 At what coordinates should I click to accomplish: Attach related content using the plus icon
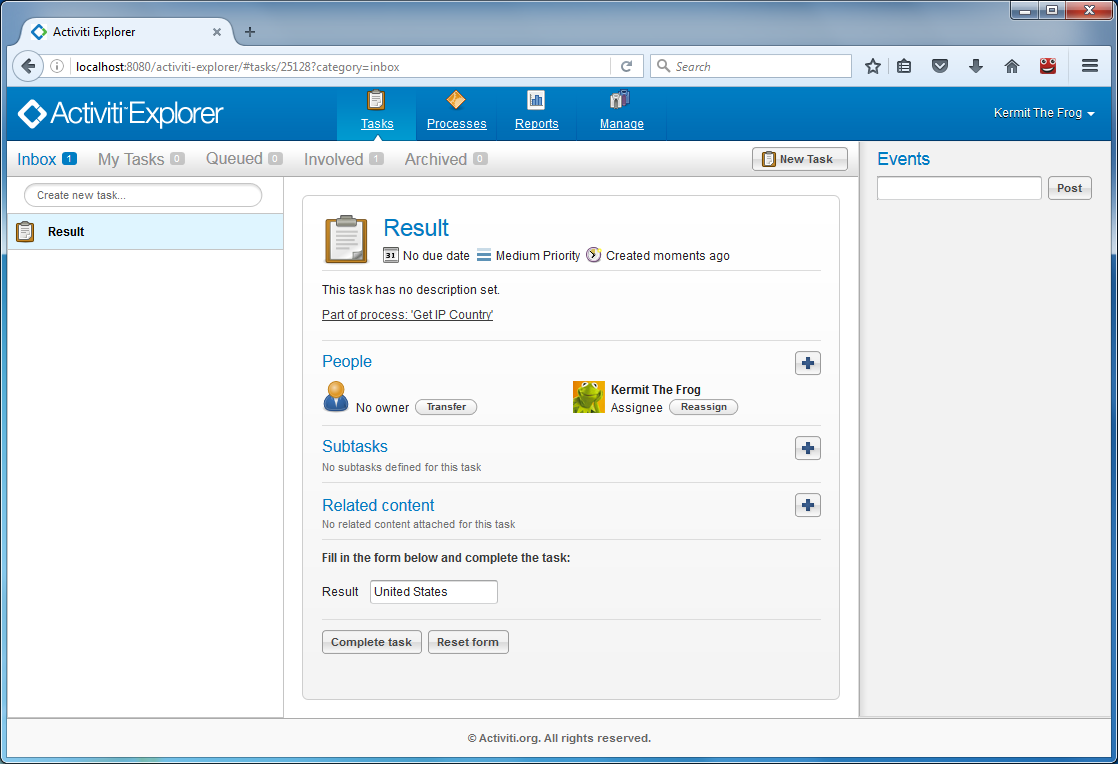(x=807, y=505)
